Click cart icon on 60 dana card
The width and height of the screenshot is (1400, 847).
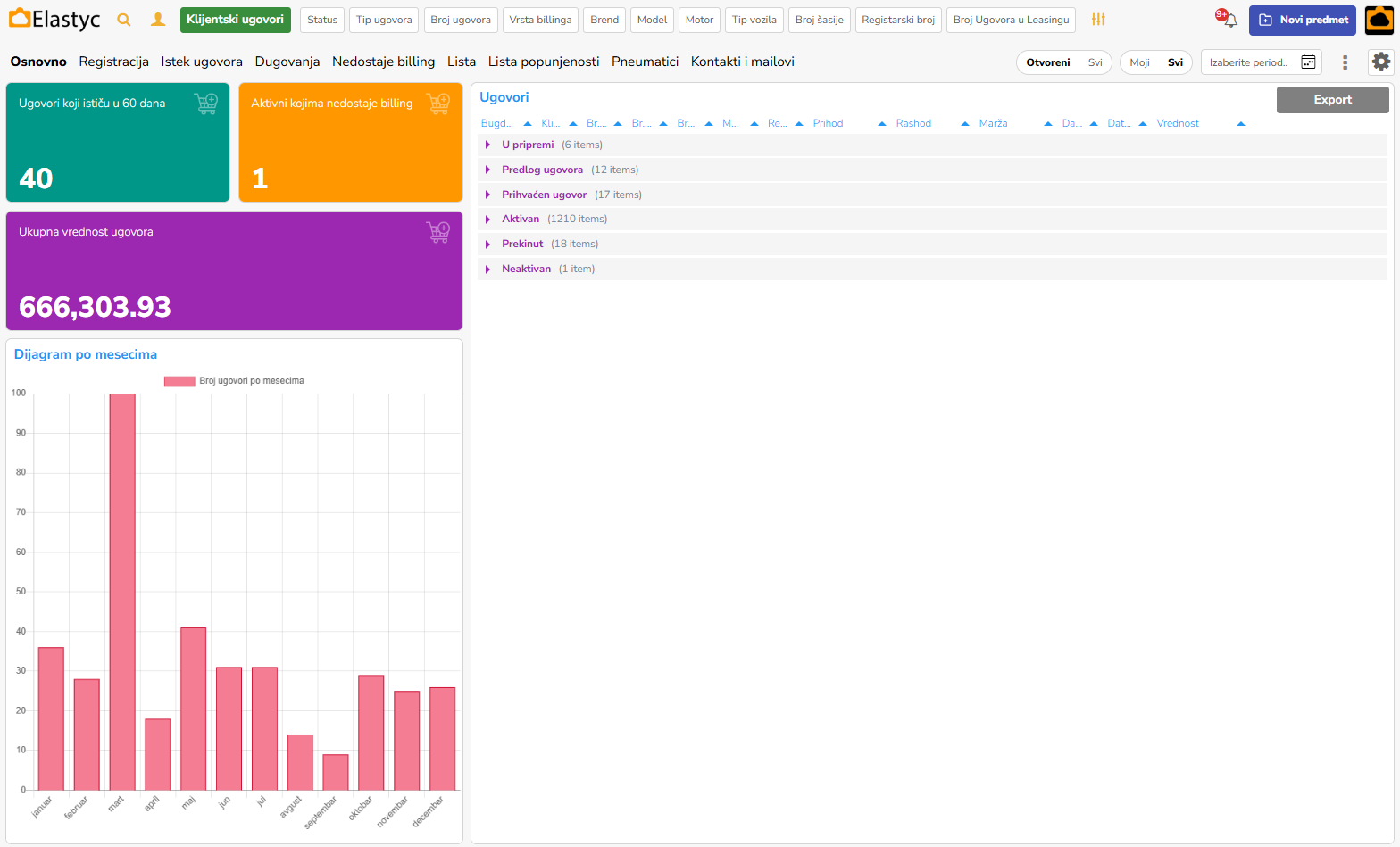point(206,104)
